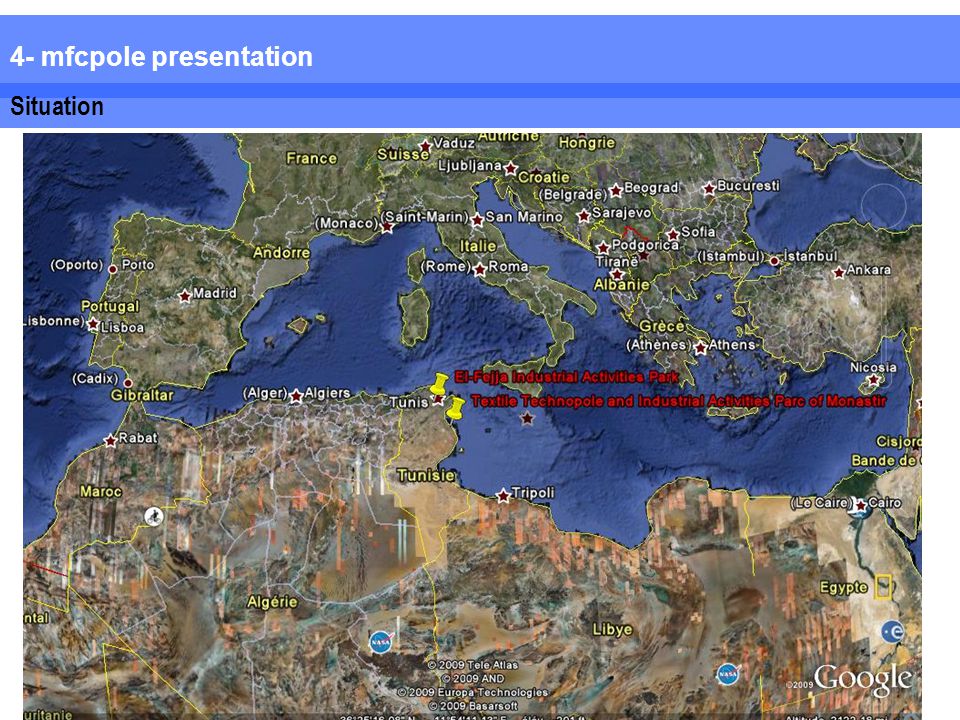Click the Nicosia capital star marker
The height and width of the screenshot is (720, 960).
pos(874,380)
